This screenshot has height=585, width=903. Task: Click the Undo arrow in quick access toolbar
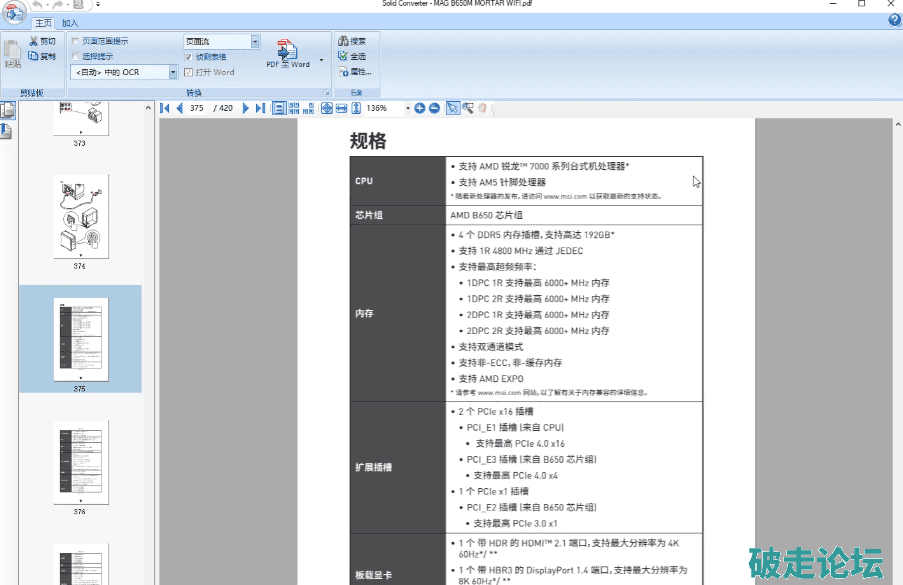coord(38,5)
